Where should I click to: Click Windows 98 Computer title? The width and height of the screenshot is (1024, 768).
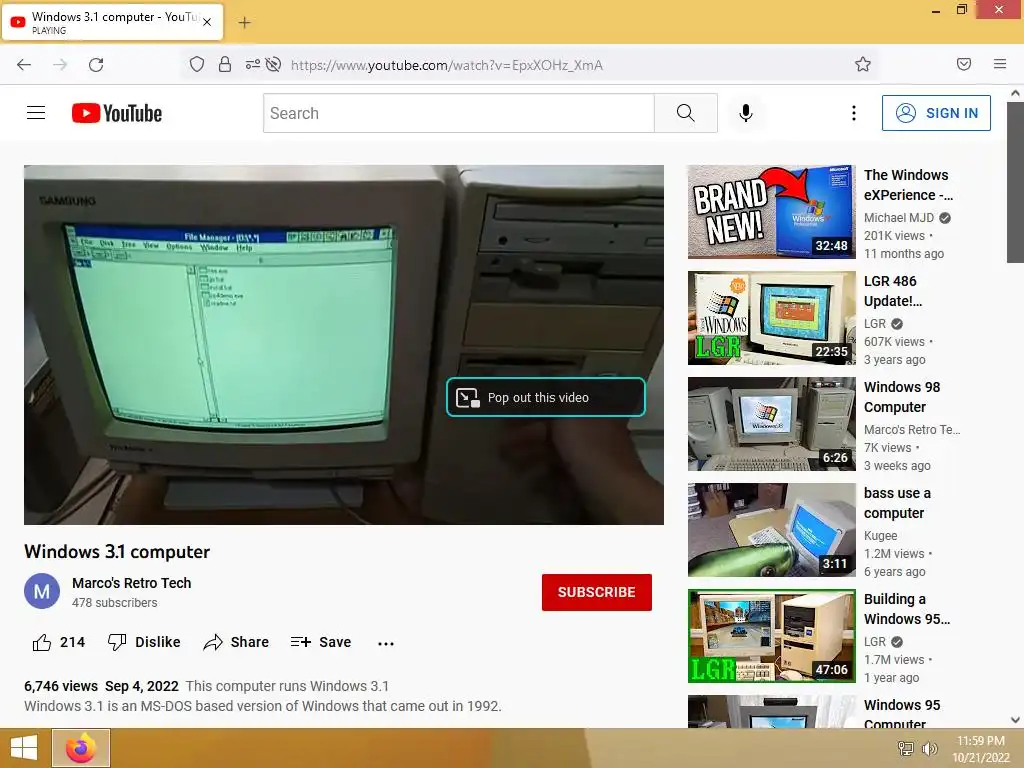[x=902, y=396]
